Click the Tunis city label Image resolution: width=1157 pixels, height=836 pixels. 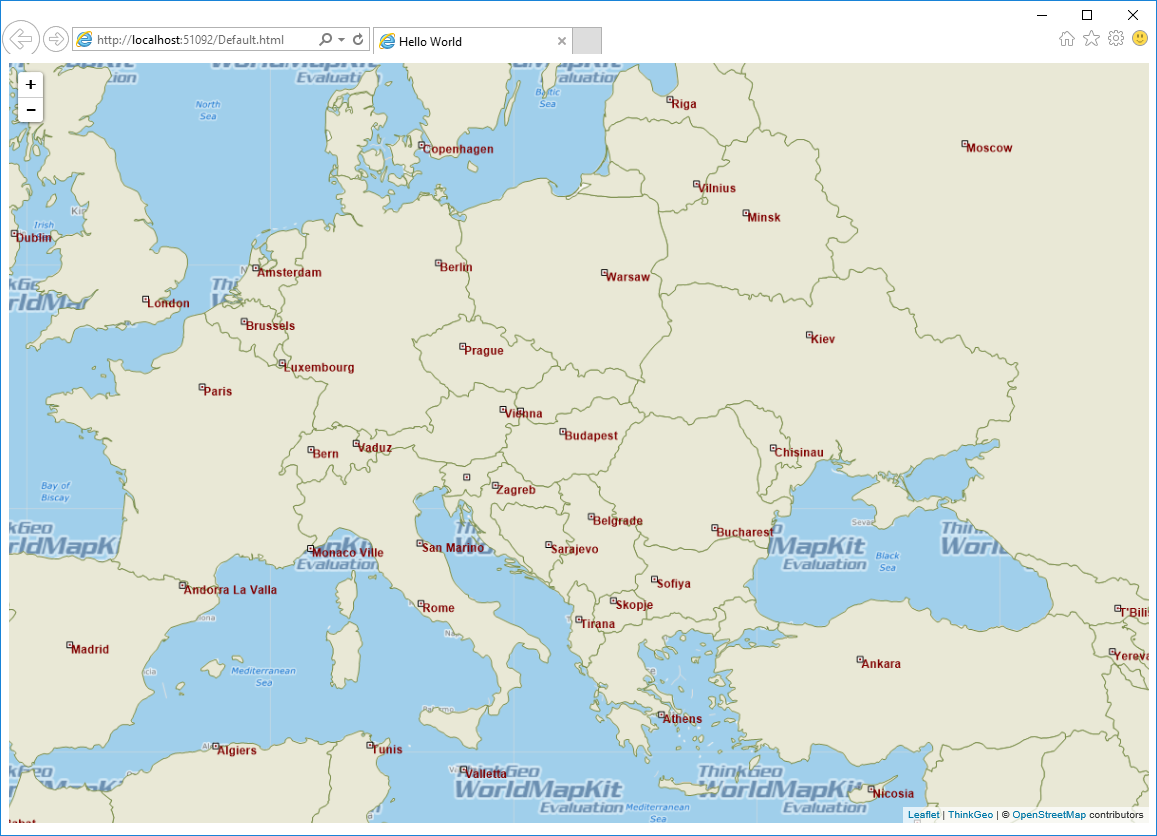[387, 750]
